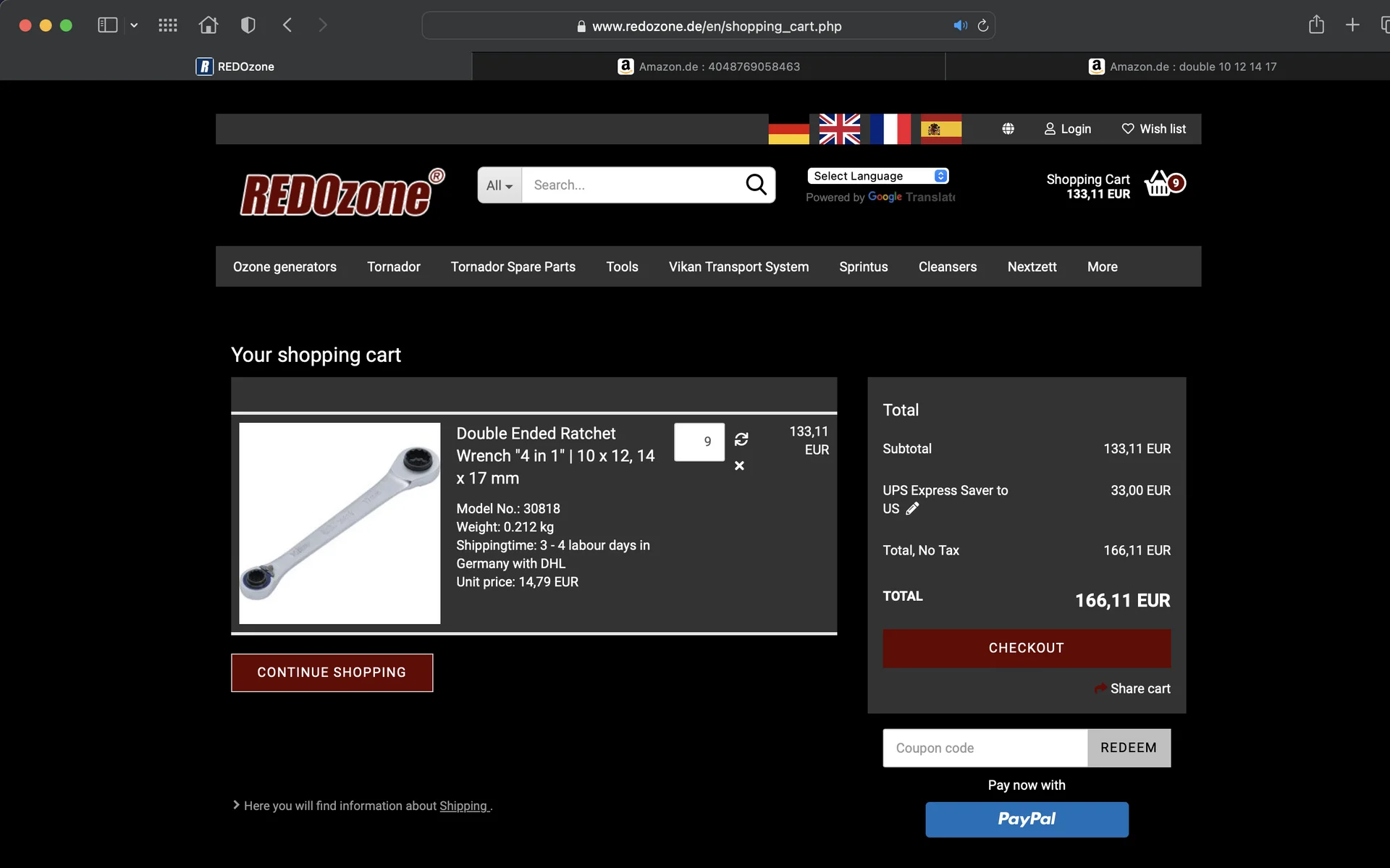Click the quantity field showing 9

(x=699, y=442)
